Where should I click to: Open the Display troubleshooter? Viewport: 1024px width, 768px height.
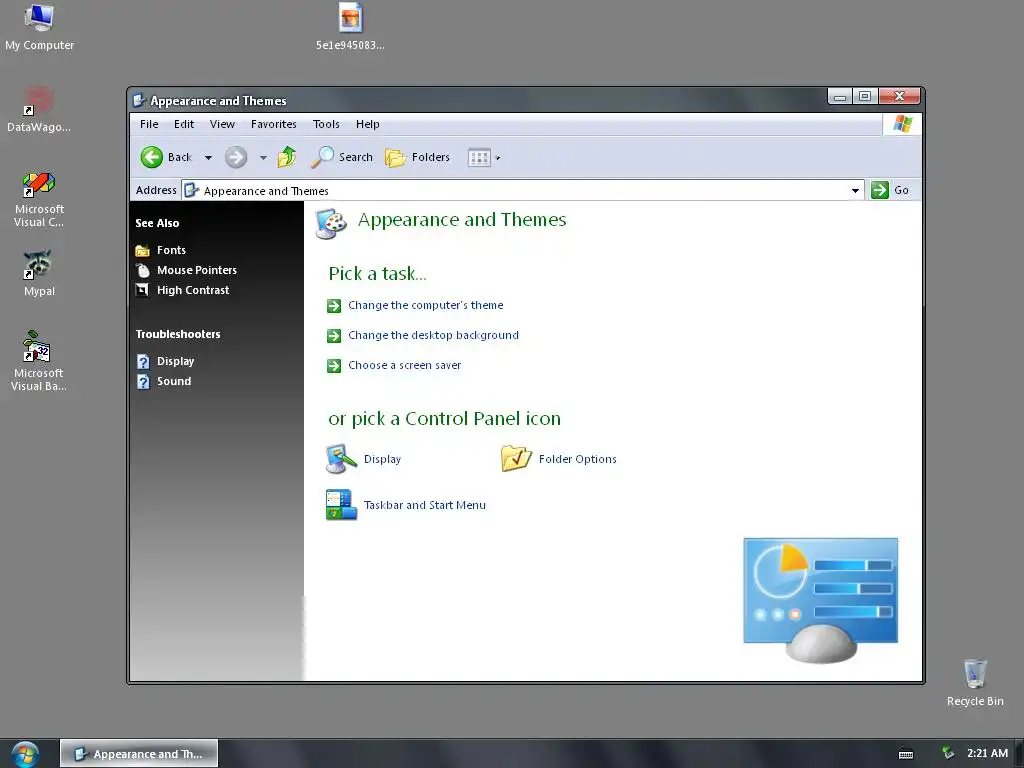[x=175, y=361]
